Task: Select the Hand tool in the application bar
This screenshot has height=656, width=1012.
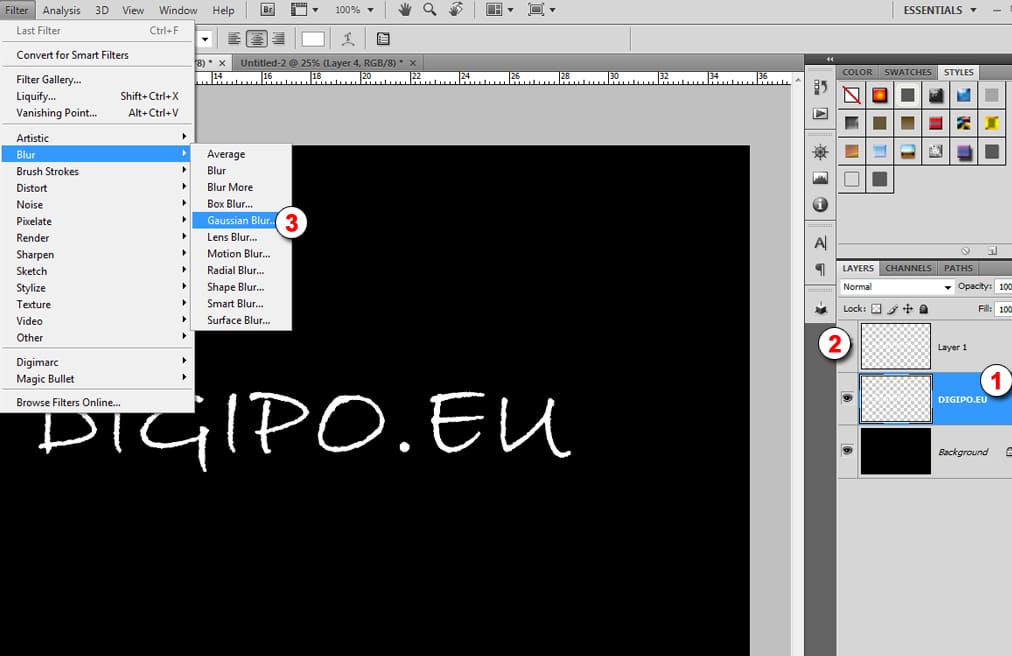Action: (403, 10)
